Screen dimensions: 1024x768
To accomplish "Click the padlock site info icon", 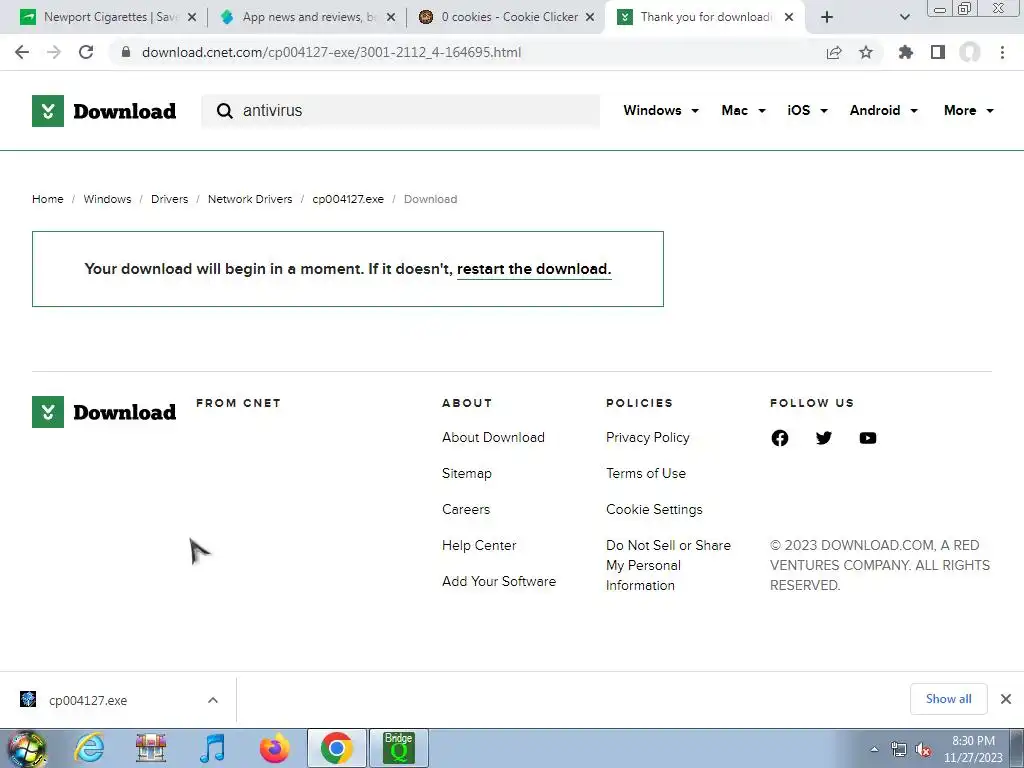I will tap(126, 52).
